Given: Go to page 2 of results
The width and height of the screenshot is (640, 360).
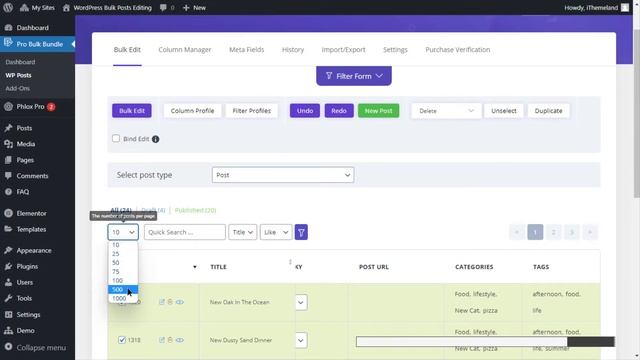Looking at the screenshot, I should pyautogui.click(x=553, y=232).
